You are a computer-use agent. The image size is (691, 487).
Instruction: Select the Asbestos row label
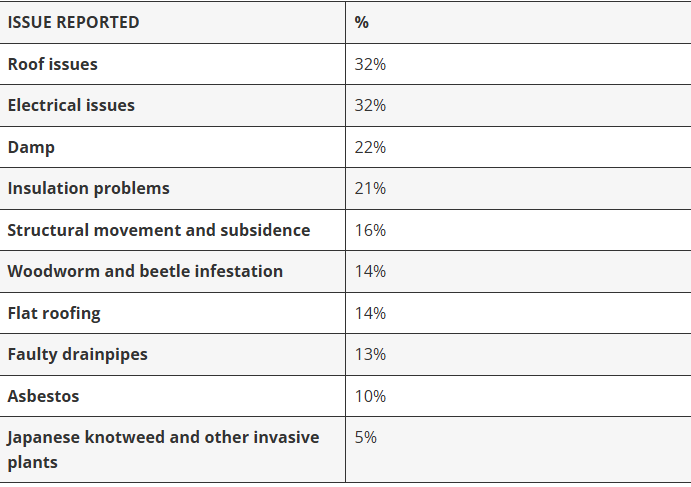pos(43,396)
